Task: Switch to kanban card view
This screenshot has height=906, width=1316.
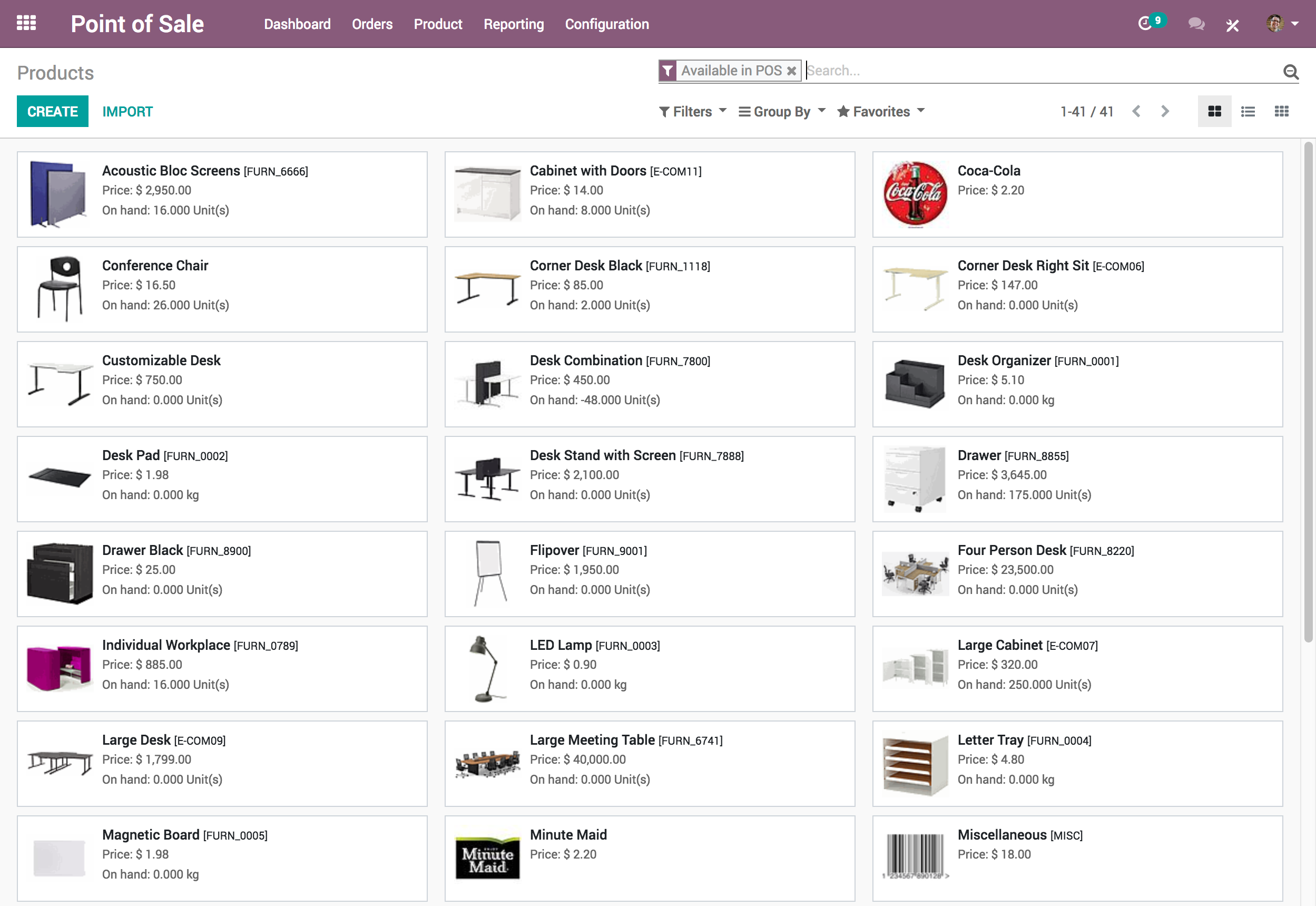Action: coord(1214,111)
